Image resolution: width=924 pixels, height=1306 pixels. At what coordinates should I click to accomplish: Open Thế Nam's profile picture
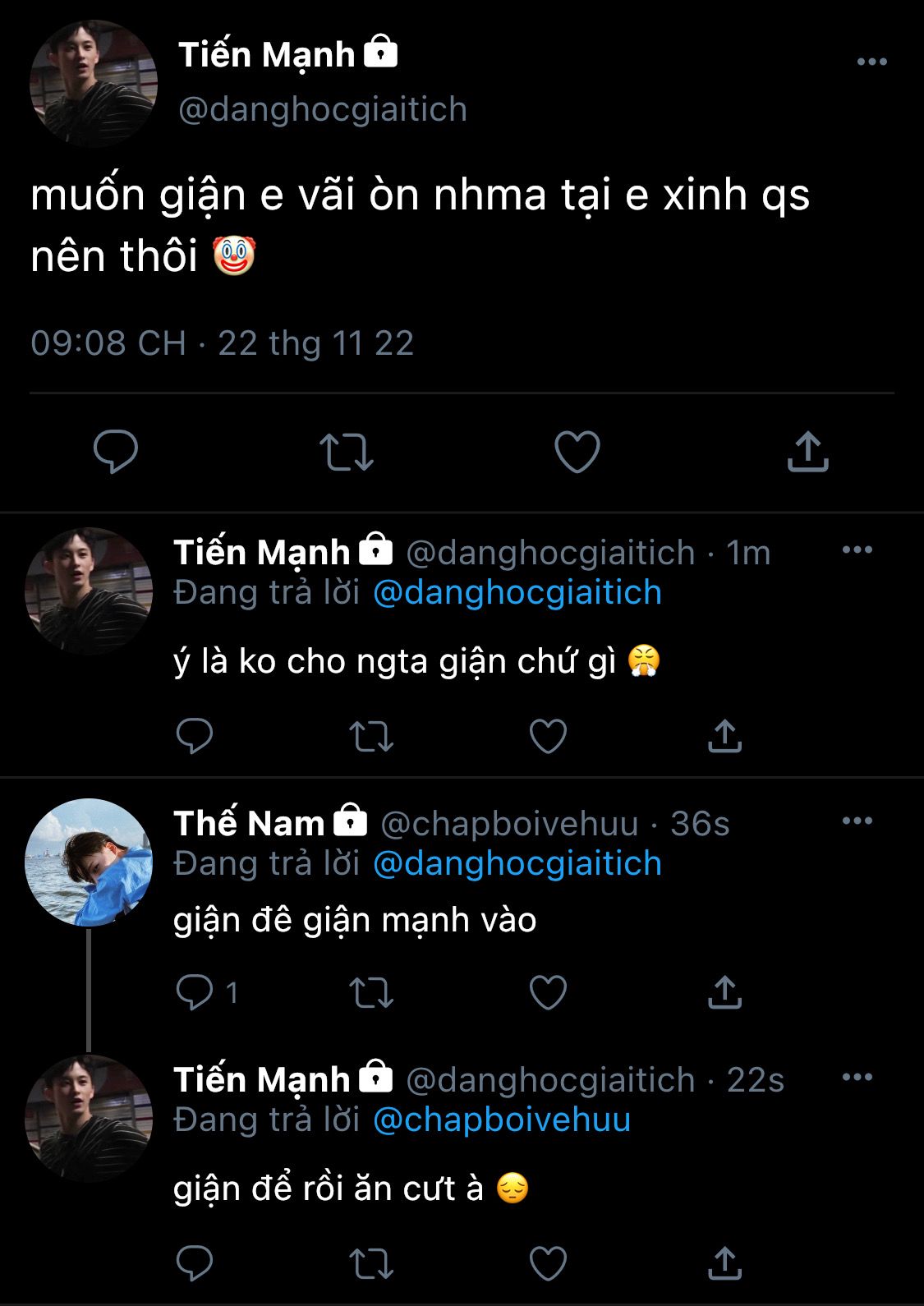coord(89,862)
